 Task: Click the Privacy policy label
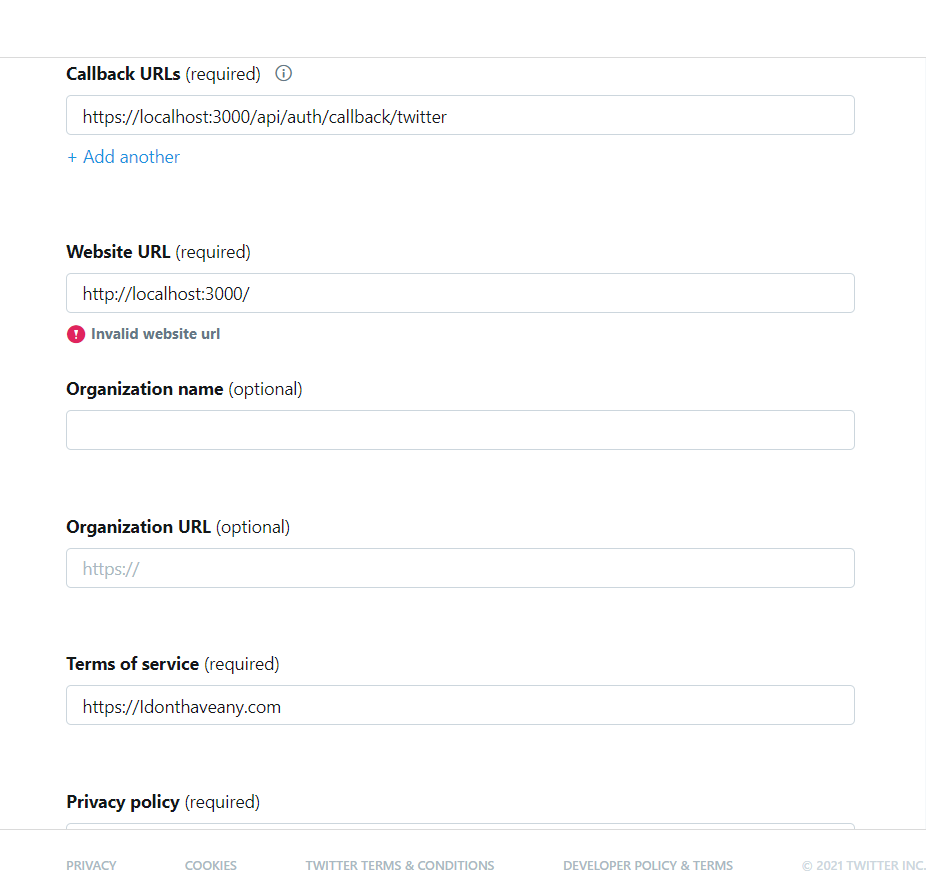(x=123, y=802)
